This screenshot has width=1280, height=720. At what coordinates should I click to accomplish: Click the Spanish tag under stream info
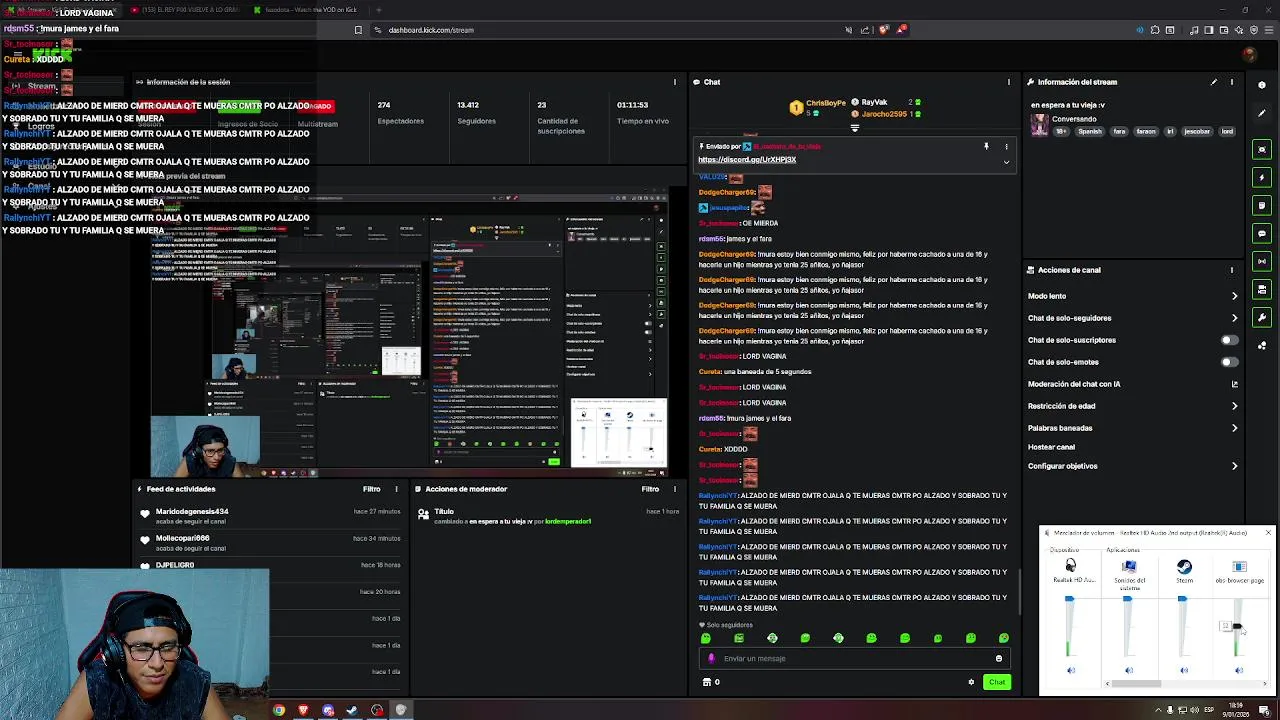pos(1090,131)
